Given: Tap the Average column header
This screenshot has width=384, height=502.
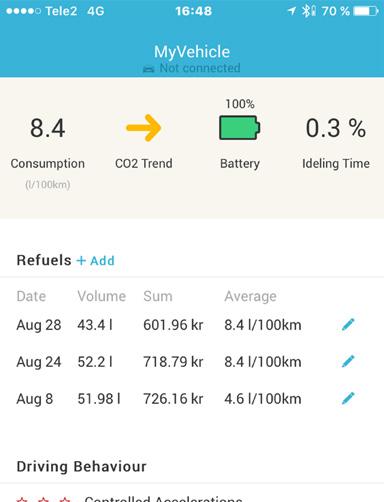Looking at the screenshot, I should click(250, 296).
